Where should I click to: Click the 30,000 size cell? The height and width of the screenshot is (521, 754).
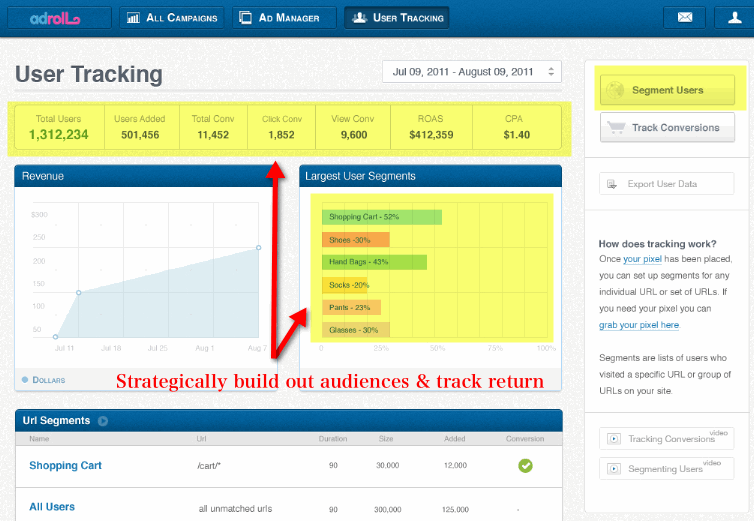point(388,466)
